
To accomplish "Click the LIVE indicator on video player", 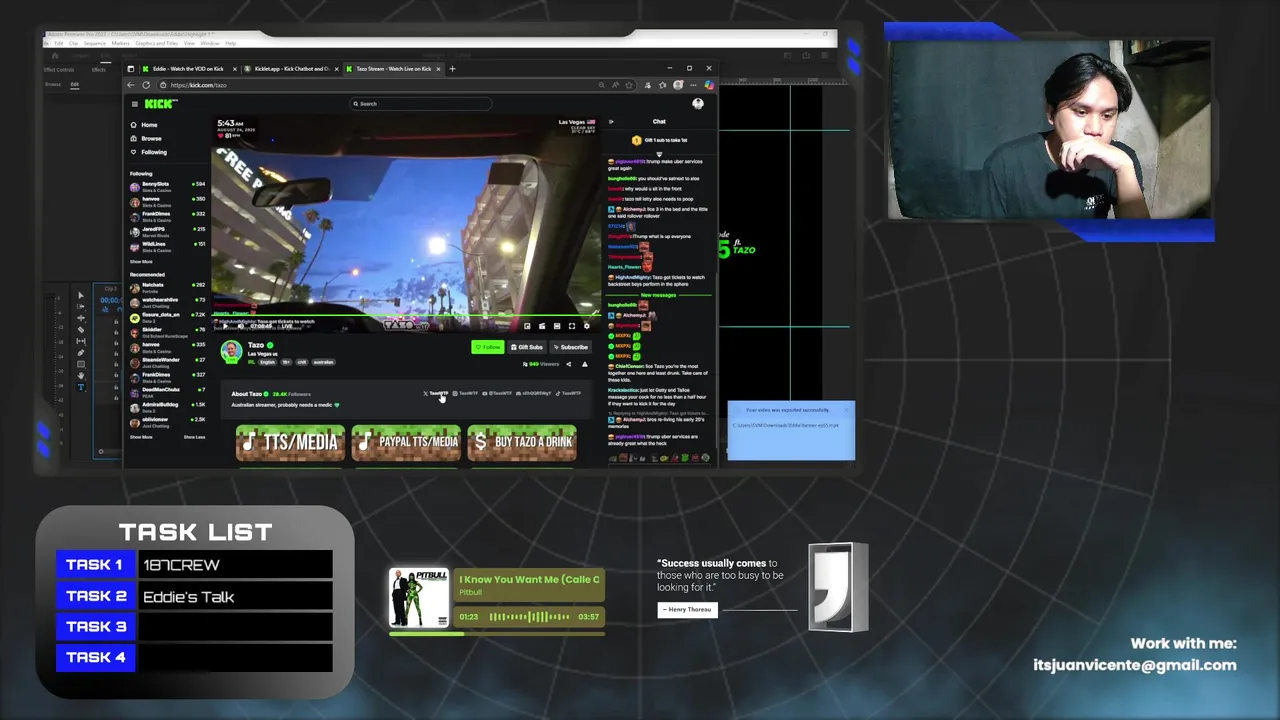I will [x=287, y=326].
